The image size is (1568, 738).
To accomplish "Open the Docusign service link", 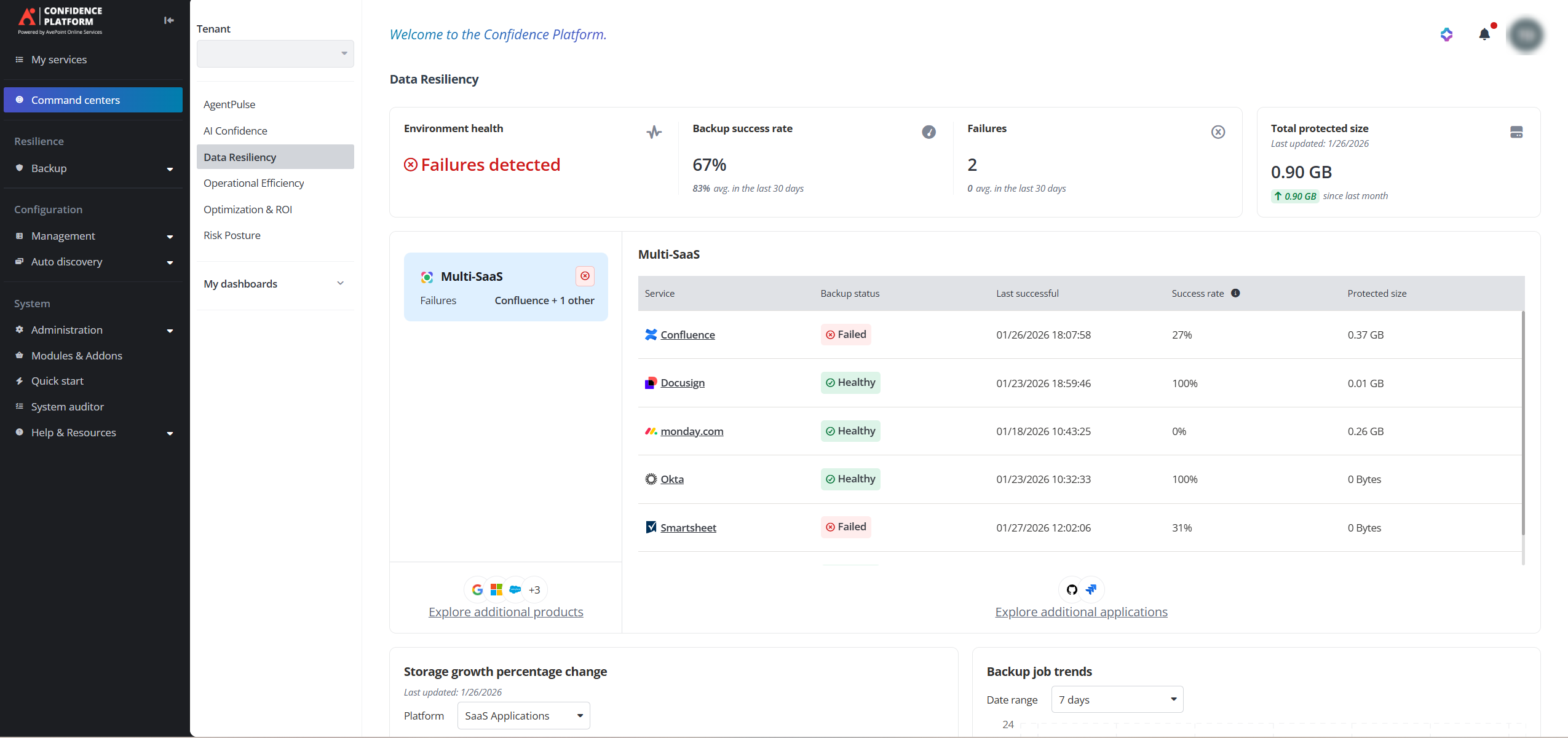I will pyautogui.click(x=683, y=383).
